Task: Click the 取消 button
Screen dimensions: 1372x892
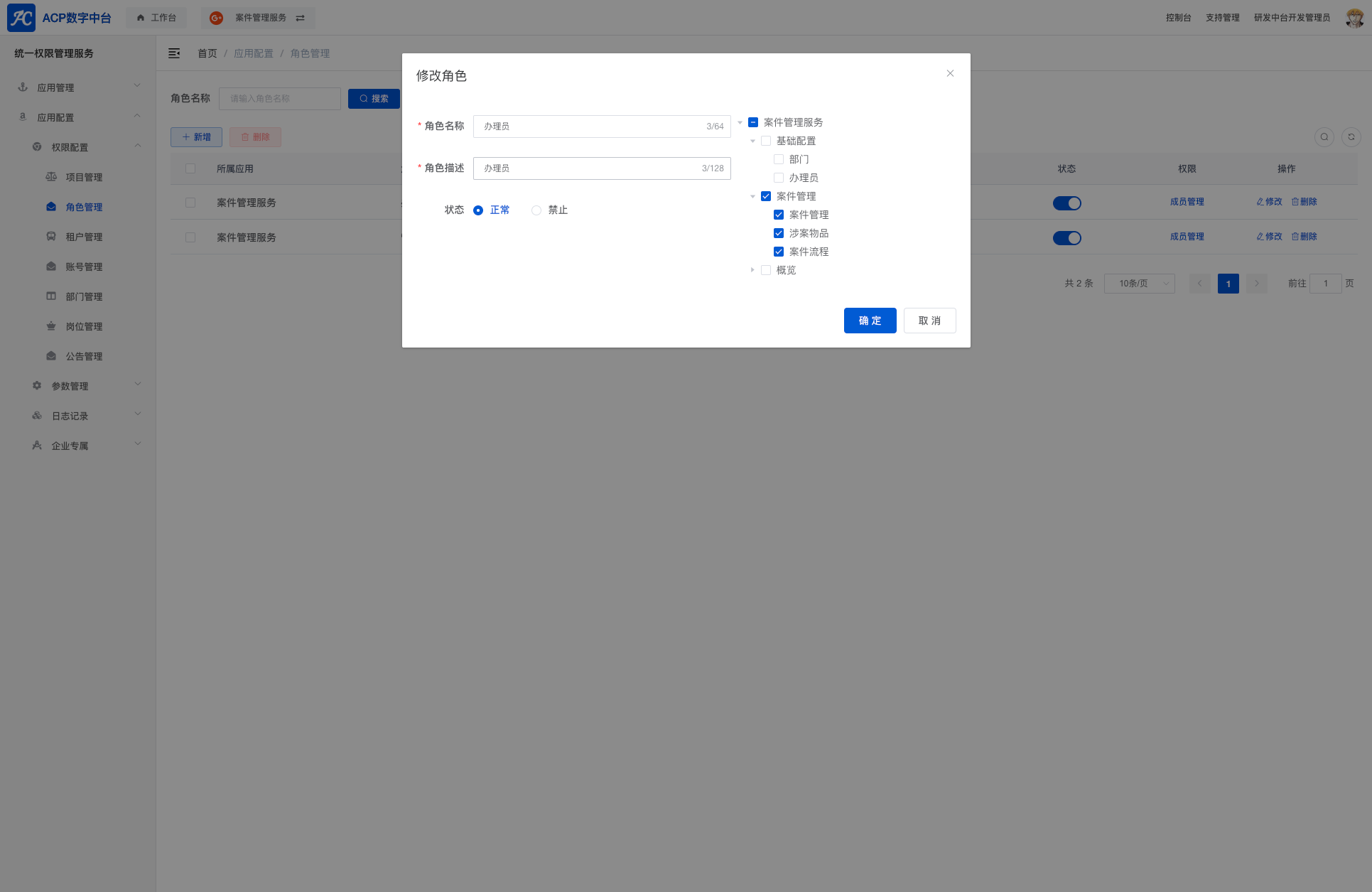Action: 929,321
